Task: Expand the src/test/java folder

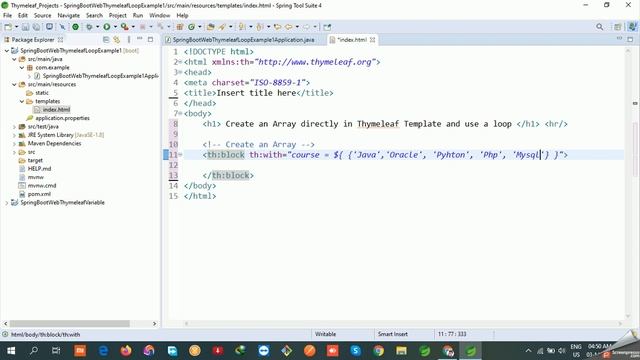Action: coord(14,127)
